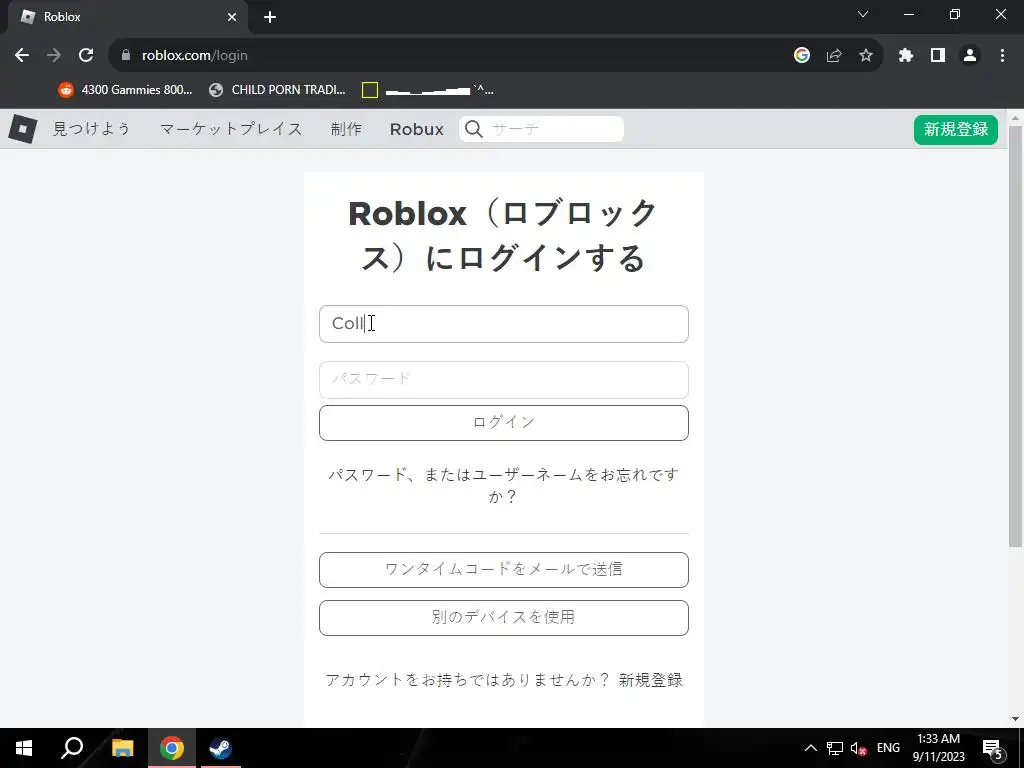Switch input language via ENG indicator
The width and height of the screenshot is (1024, 768).
[x=888, y=748]
